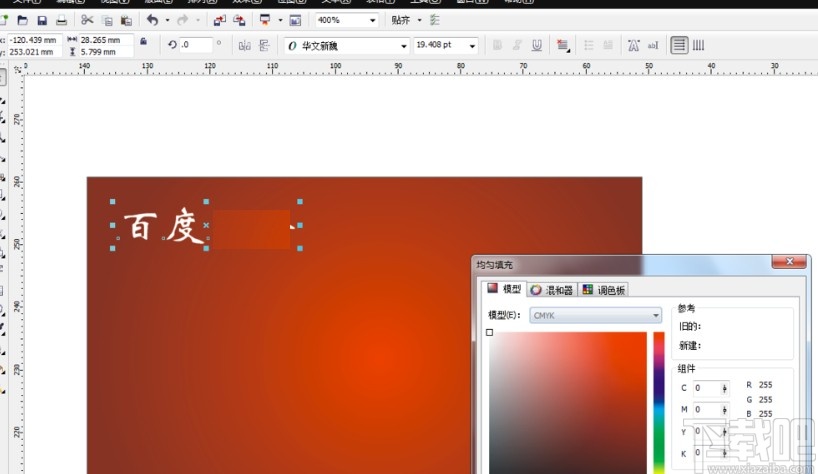
Task: Expand the redo history arrow
Action: coord(198,20)
